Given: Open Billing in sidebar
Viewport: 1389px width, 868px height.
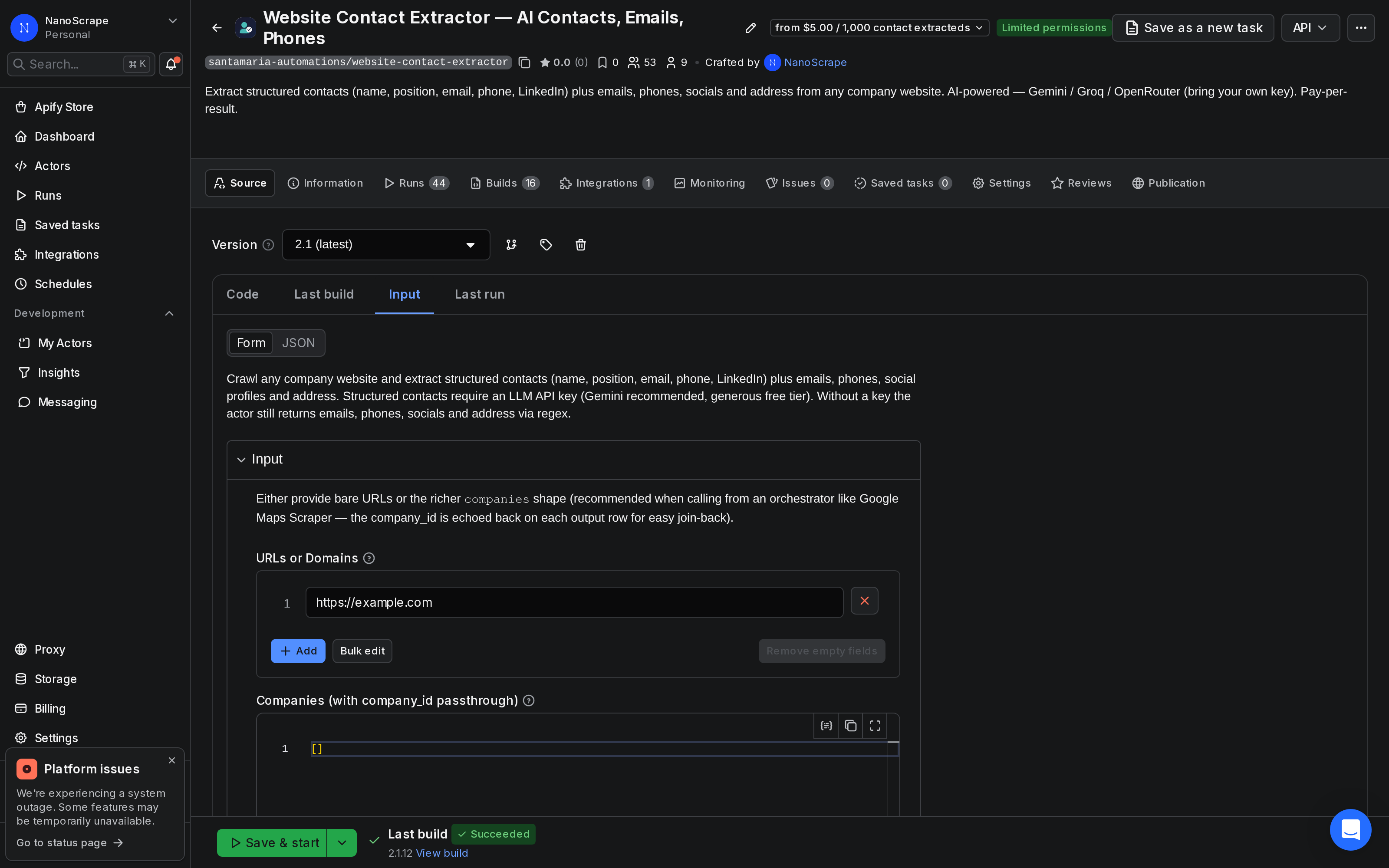Looking at the screenshot, I should pyautogui.click(x=95, y=708).
